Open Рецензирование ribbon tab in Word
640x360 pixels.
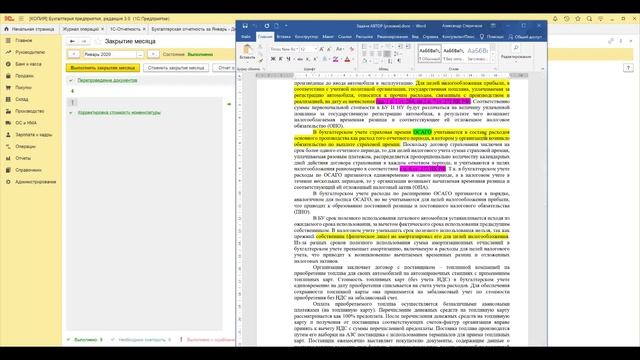pyautogui.click(x=392, y=37)
